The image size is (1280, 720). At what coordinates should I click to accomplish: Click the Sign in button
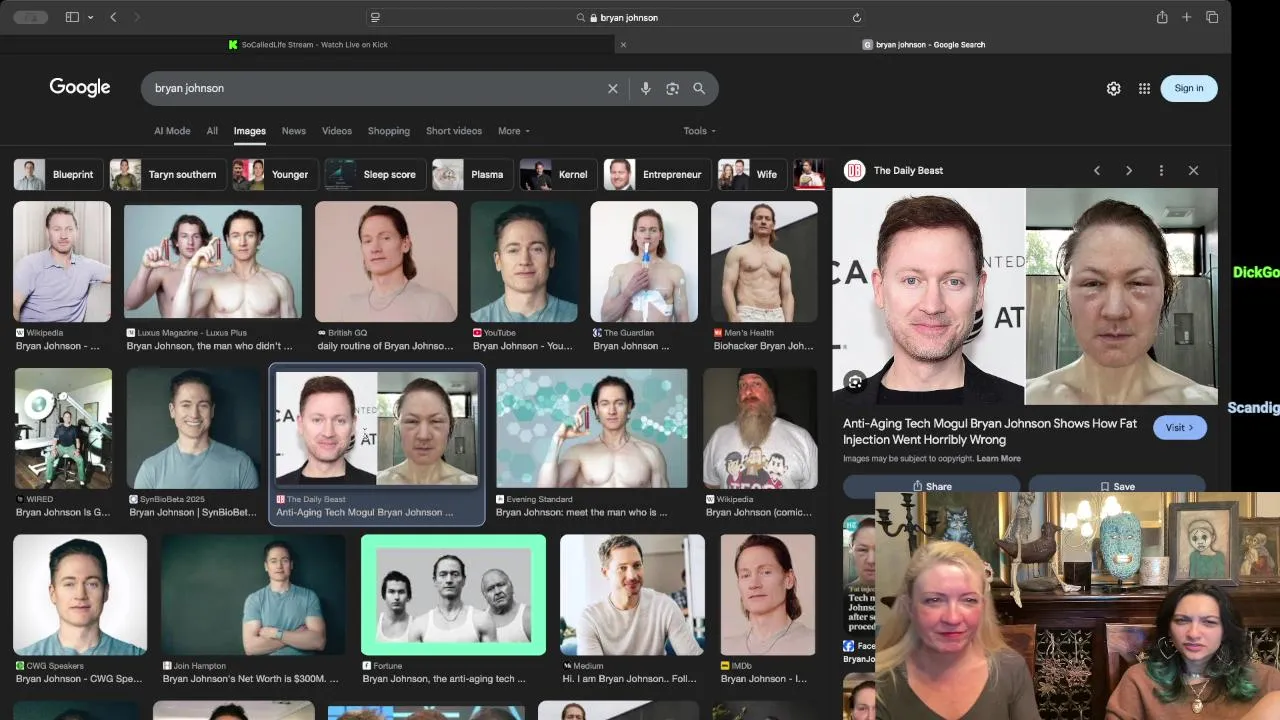(x=1189, y=88)
